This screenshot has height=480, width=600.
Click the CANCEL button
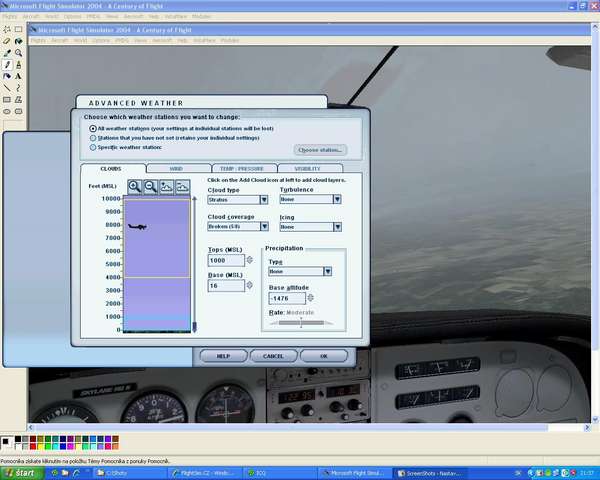tap(274, 356)
